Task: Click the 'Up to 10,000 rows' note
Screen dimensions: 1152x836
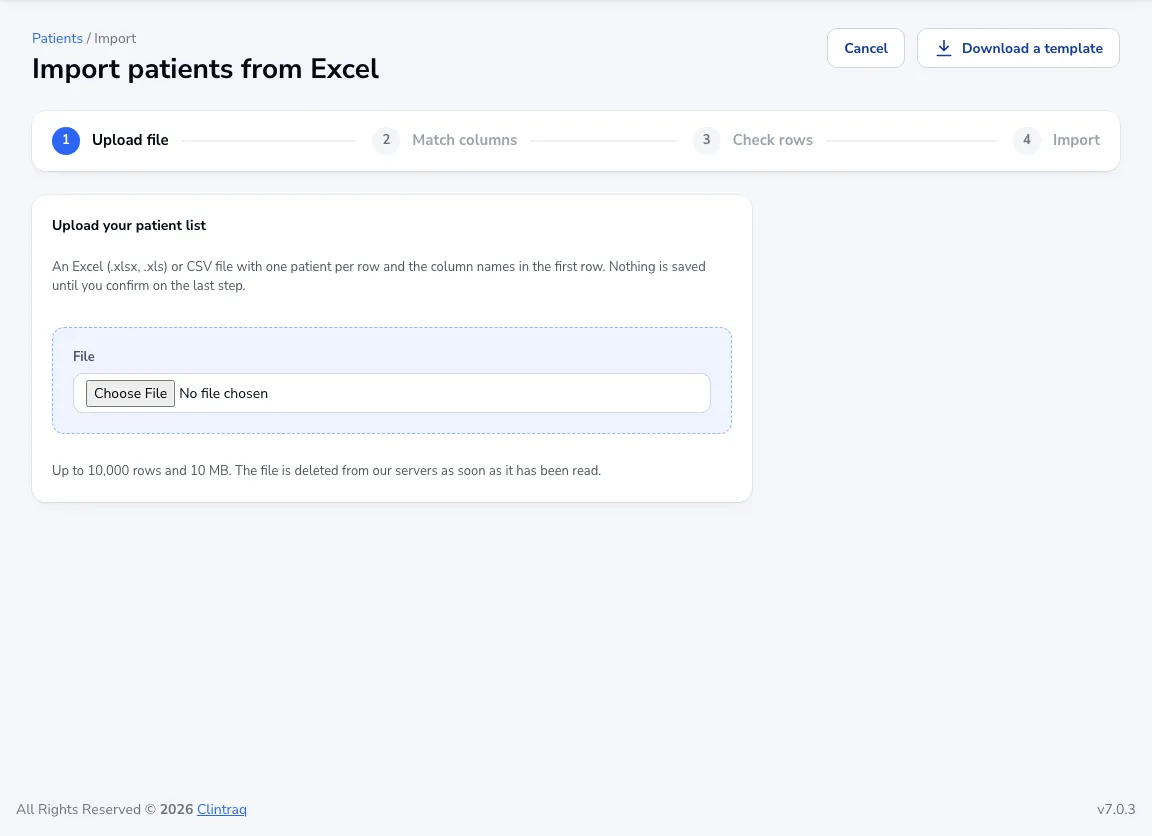Action: (326, 470)
